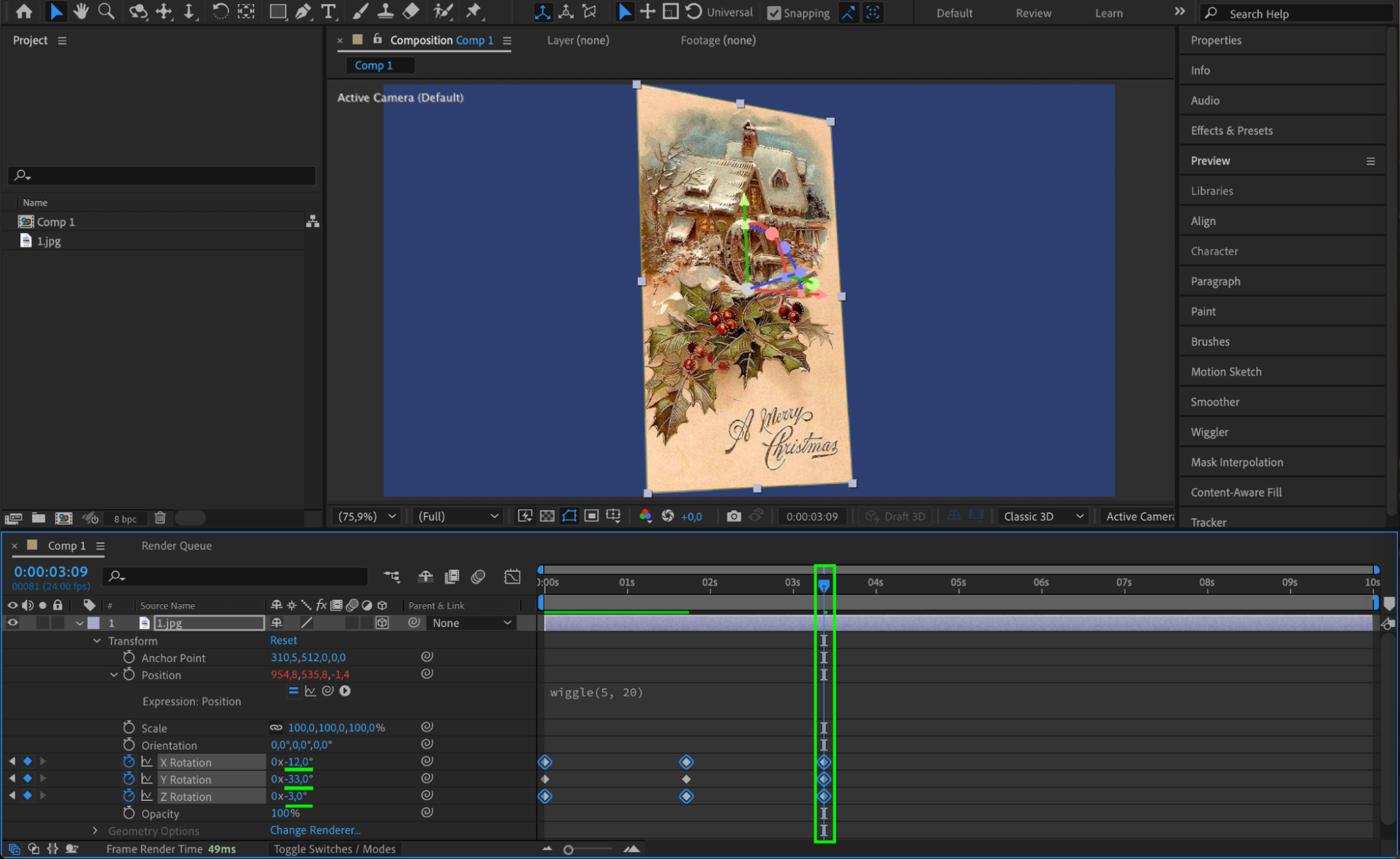Viewport: 1400px width, 859px height.
Task: Click the first X Rotation keyframe
Action: (545, 762)
